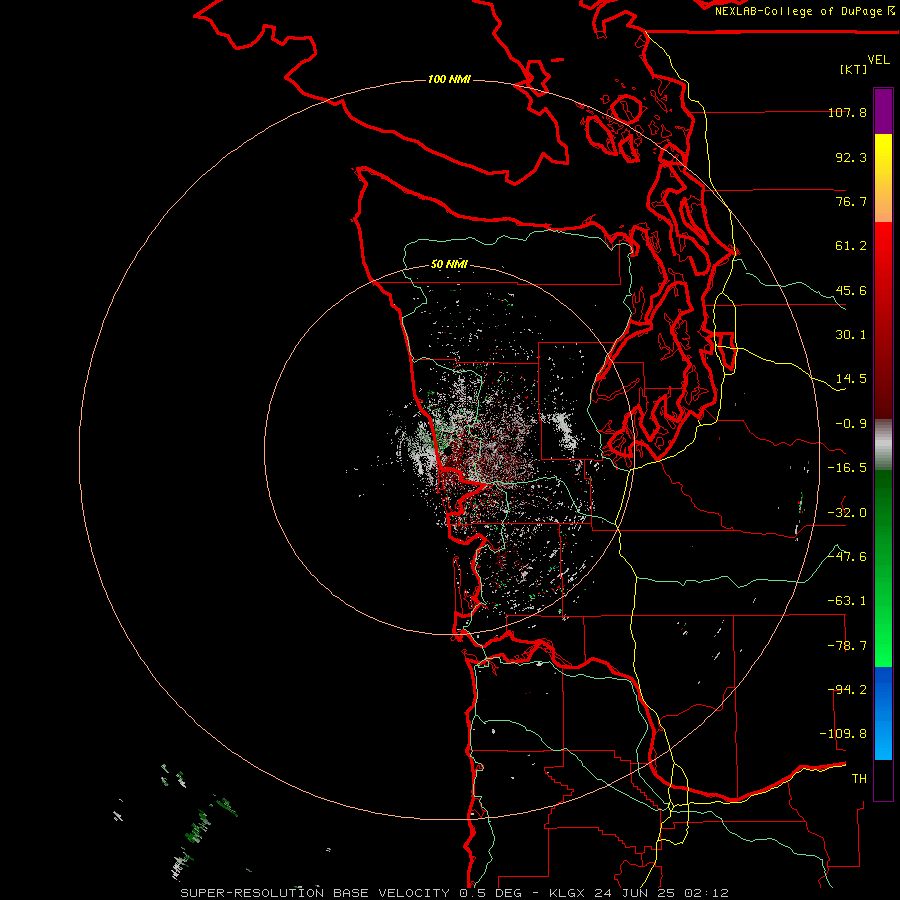Pick the blue segment of the velocity color bar

883,713
